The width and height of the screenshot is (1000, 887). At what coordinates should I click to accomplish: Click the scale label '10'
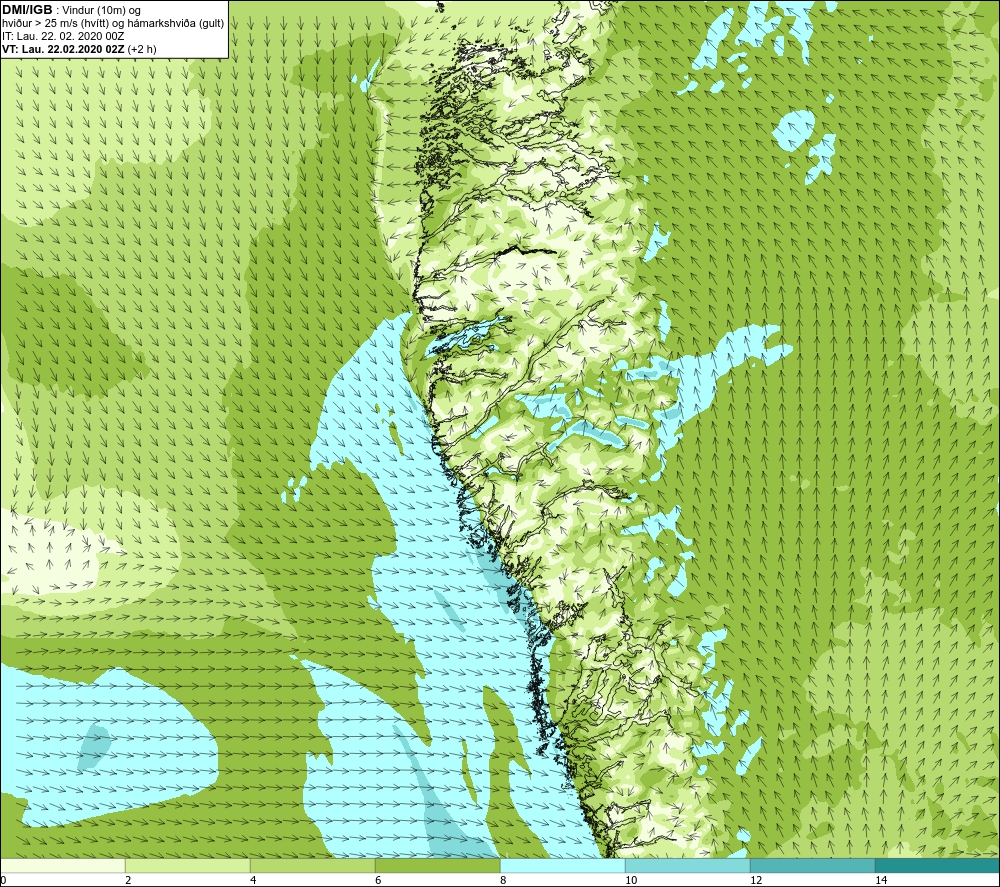click(x=631, y=881)
